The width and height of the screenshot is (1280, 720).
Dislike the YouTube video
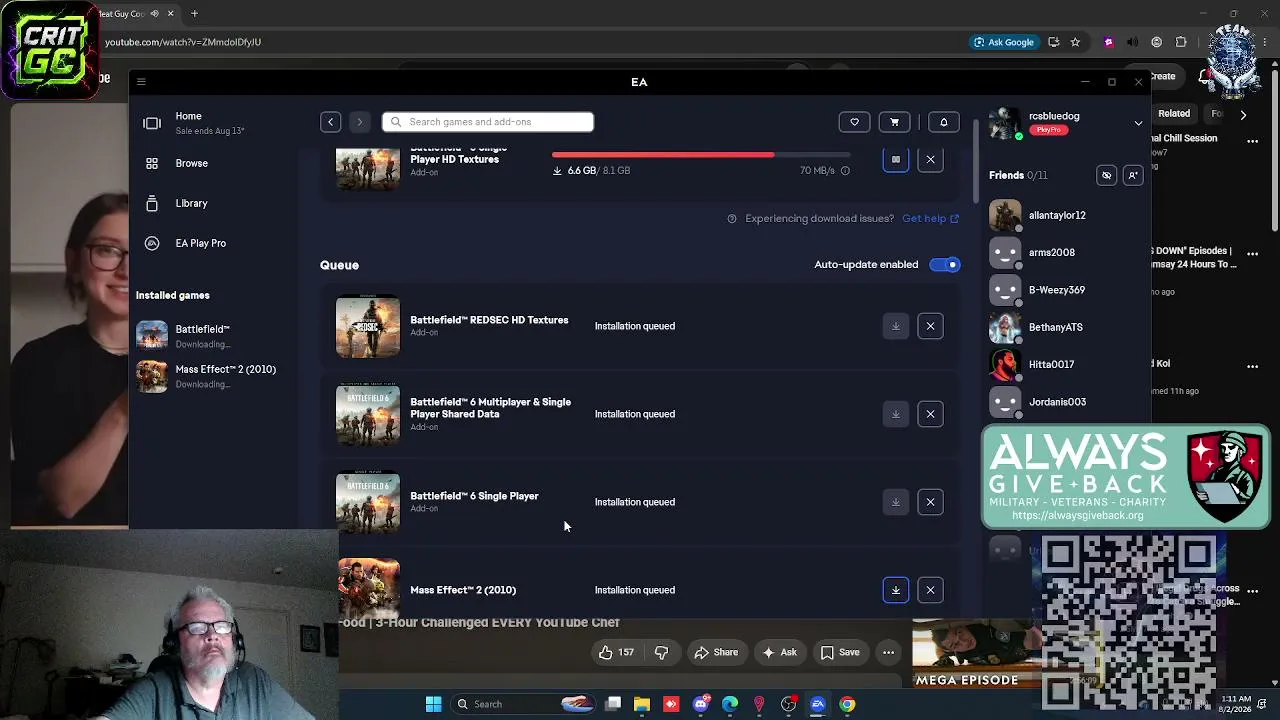point(661,653)
